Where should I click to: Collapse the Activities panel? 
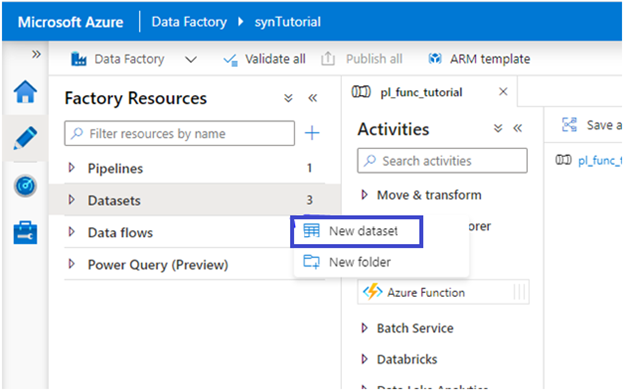pyautogui.click(x=518, y=128)
